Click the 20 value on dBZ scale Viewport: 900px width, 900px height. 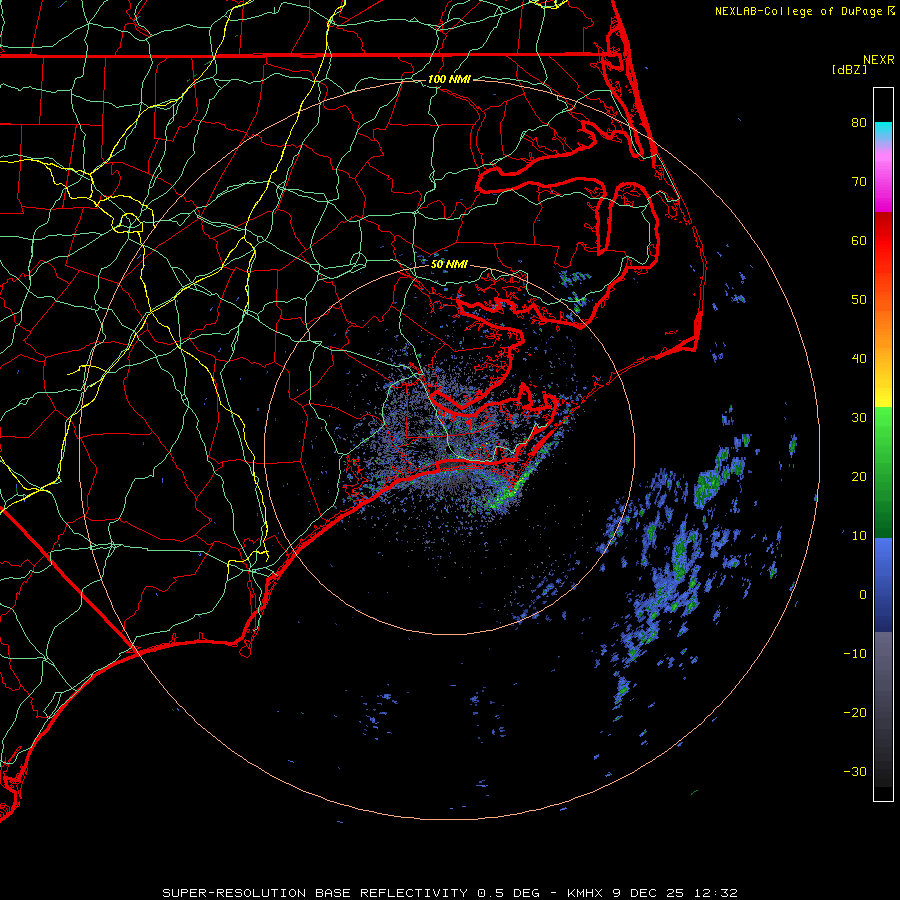(859, 476)
